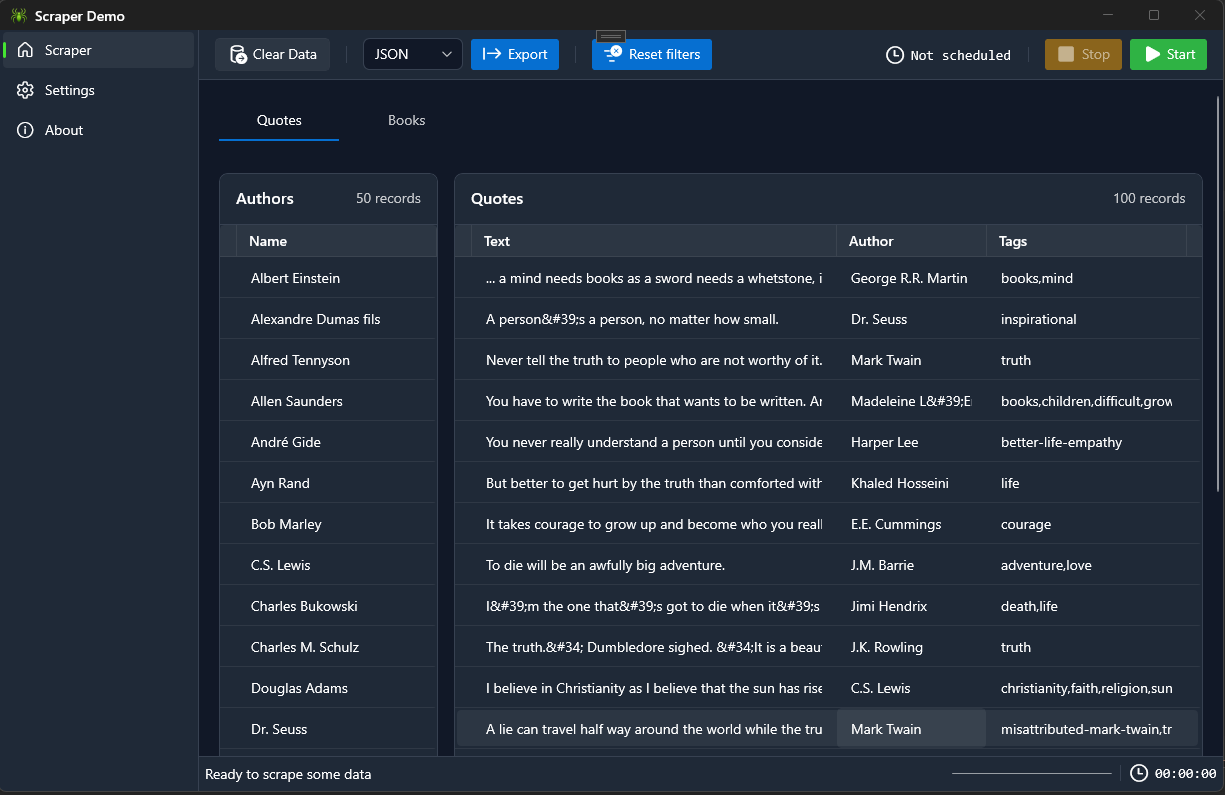Click the Clear Data button
This screenshot has height=795, width=1225.
click(273, 54)
